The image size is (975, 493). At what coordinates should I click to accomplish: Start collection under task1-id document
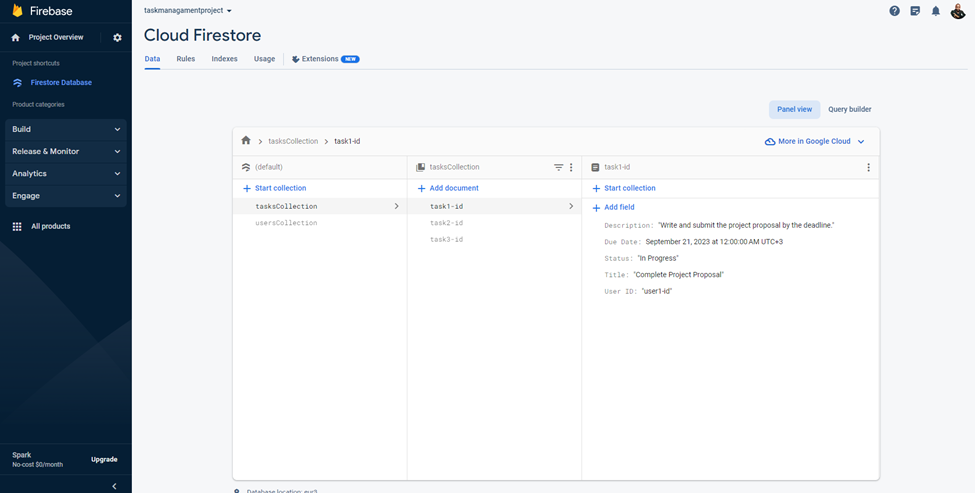(624, 188)
